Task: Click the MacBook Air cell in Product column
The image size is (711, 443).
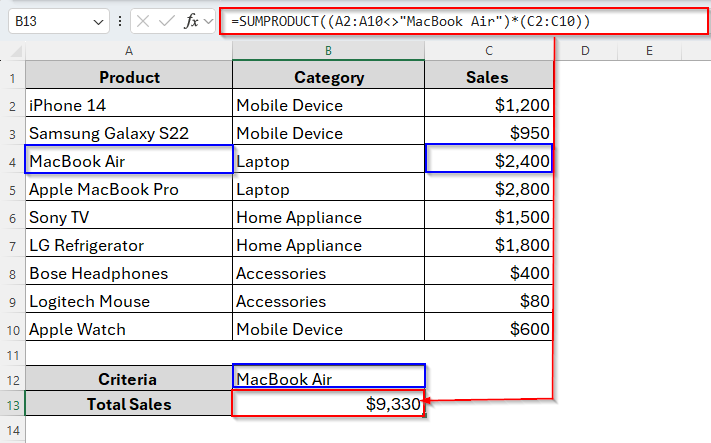Action: (129, 161)
